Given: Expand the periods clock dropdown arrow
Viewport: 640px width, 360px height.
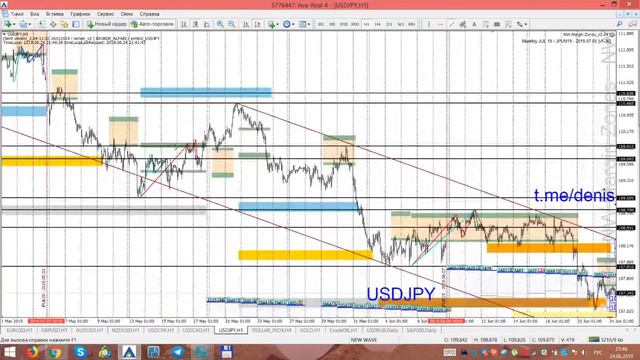Looking at the screenshot, I should click(293, 24).
